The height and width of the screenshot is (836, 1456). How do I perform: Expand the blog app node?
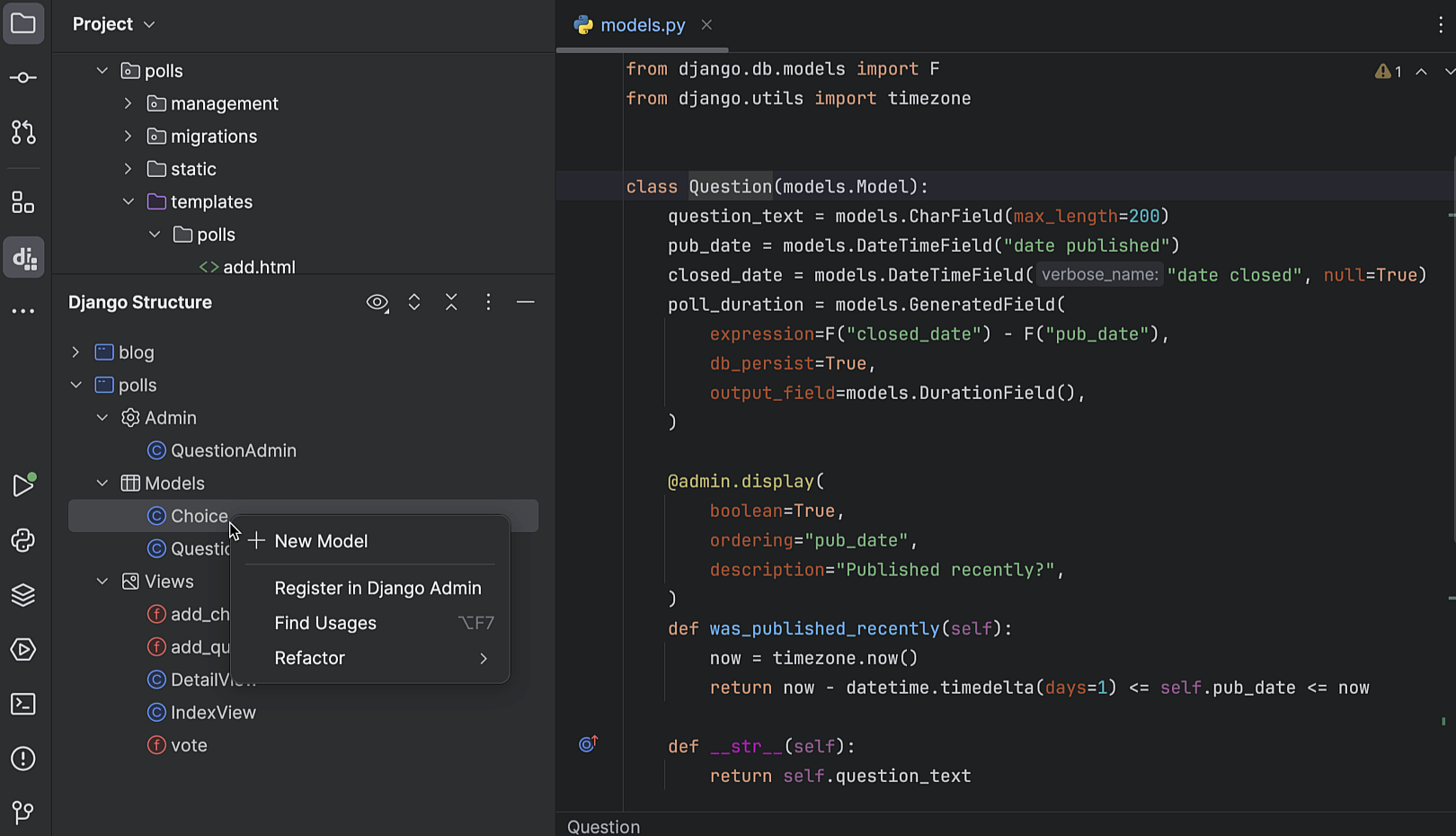click(76, 352)
